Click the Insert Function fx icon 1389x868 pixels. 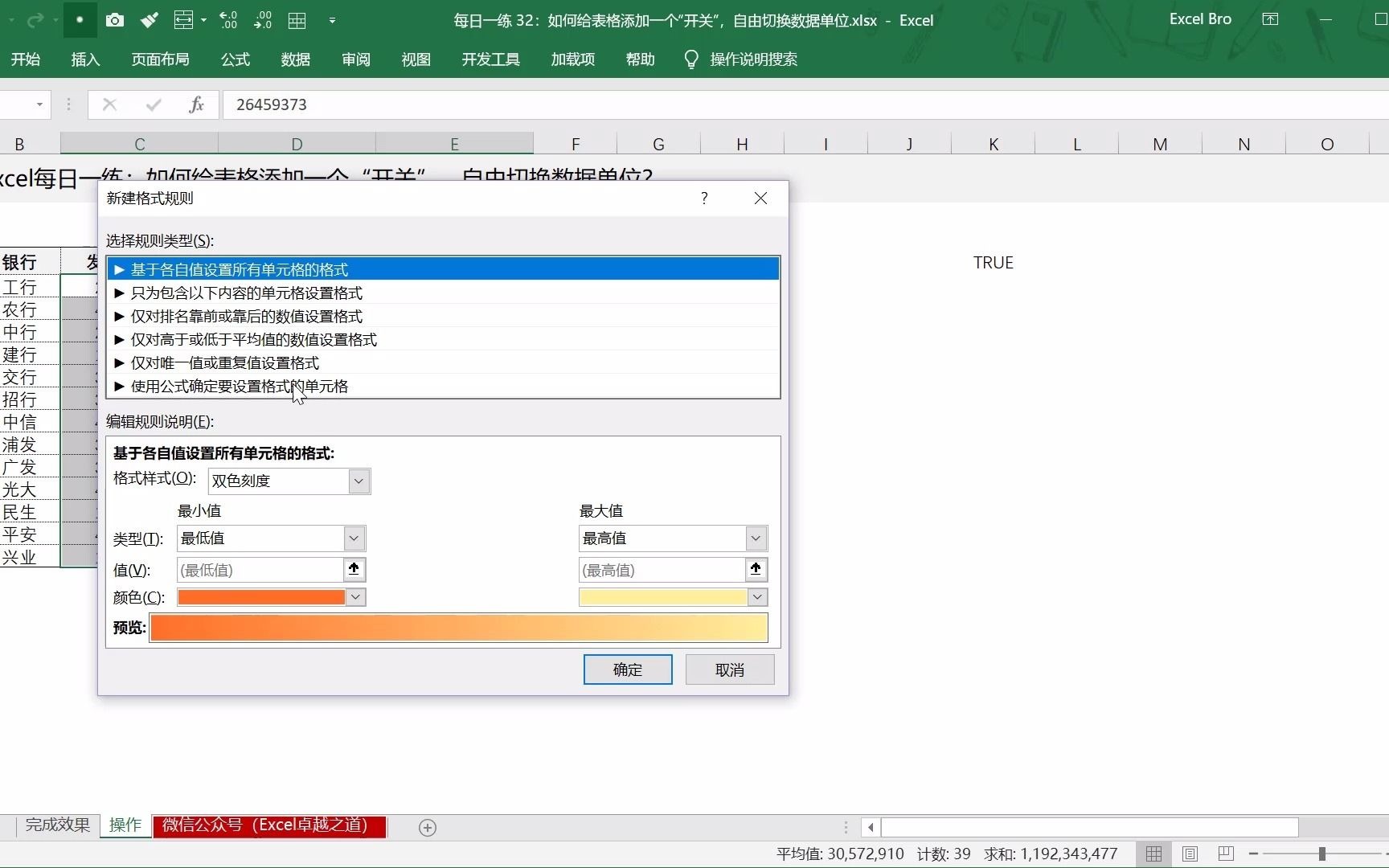(x=196, y=104)
